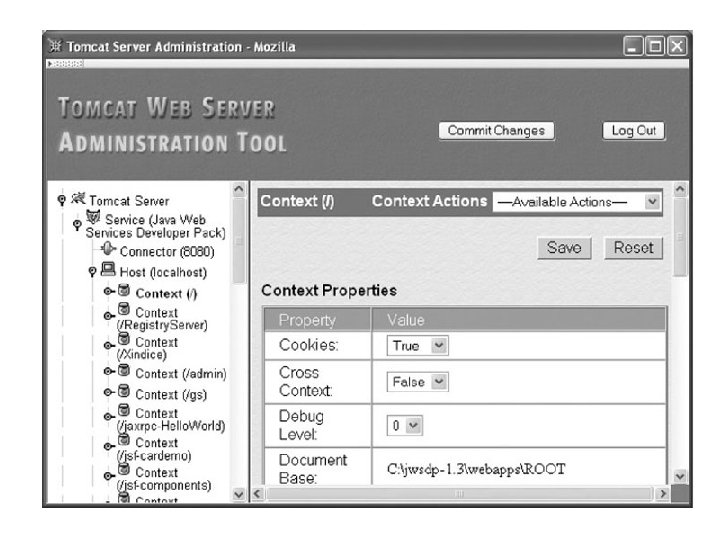Screen dimensions: 720x540
Task: Collapse the Service node toggle
Action: click(x=77, y=225)
